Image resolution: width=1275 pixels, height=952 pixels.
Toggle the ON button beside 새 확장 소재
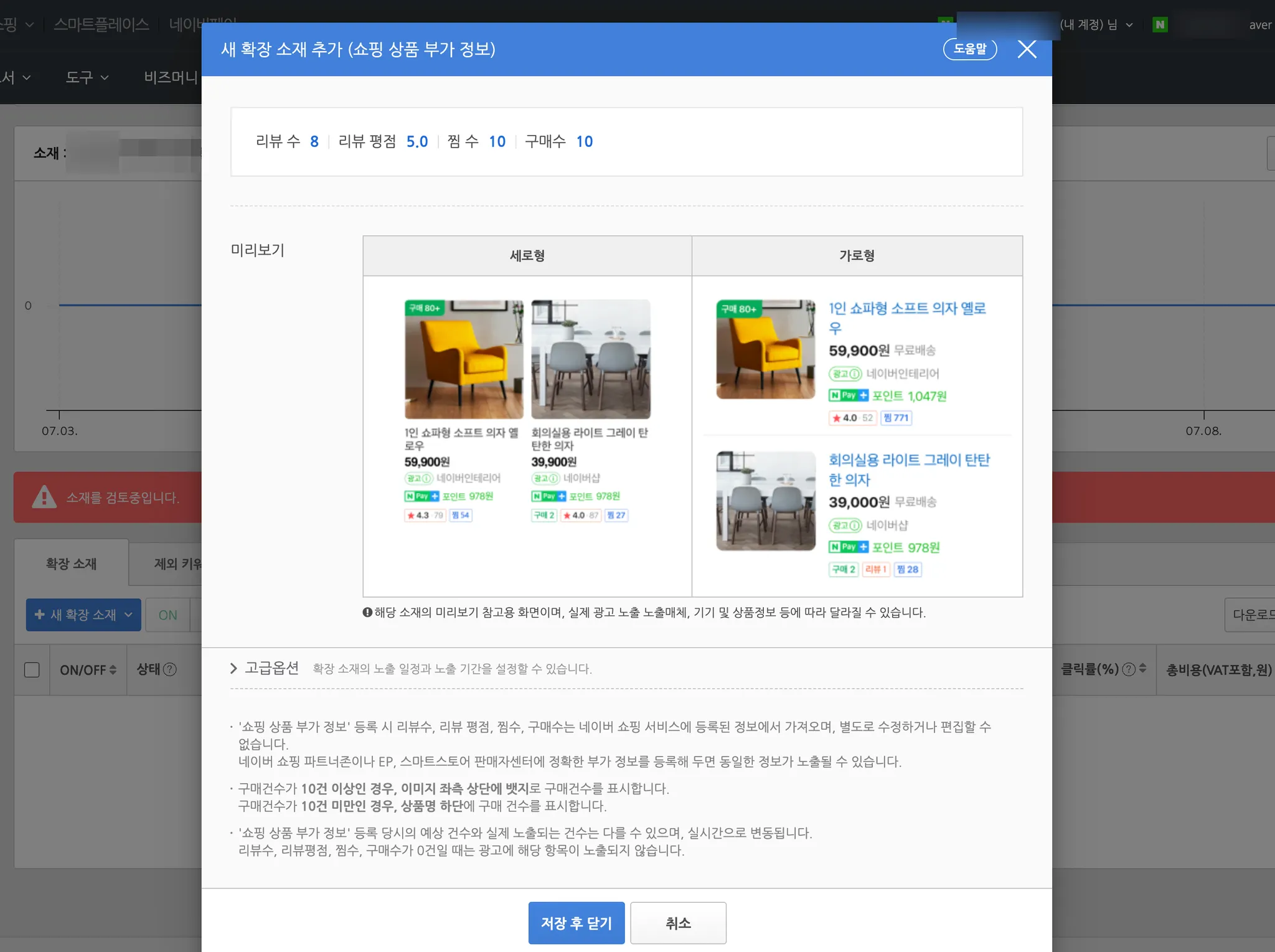(x=167, y=615)
